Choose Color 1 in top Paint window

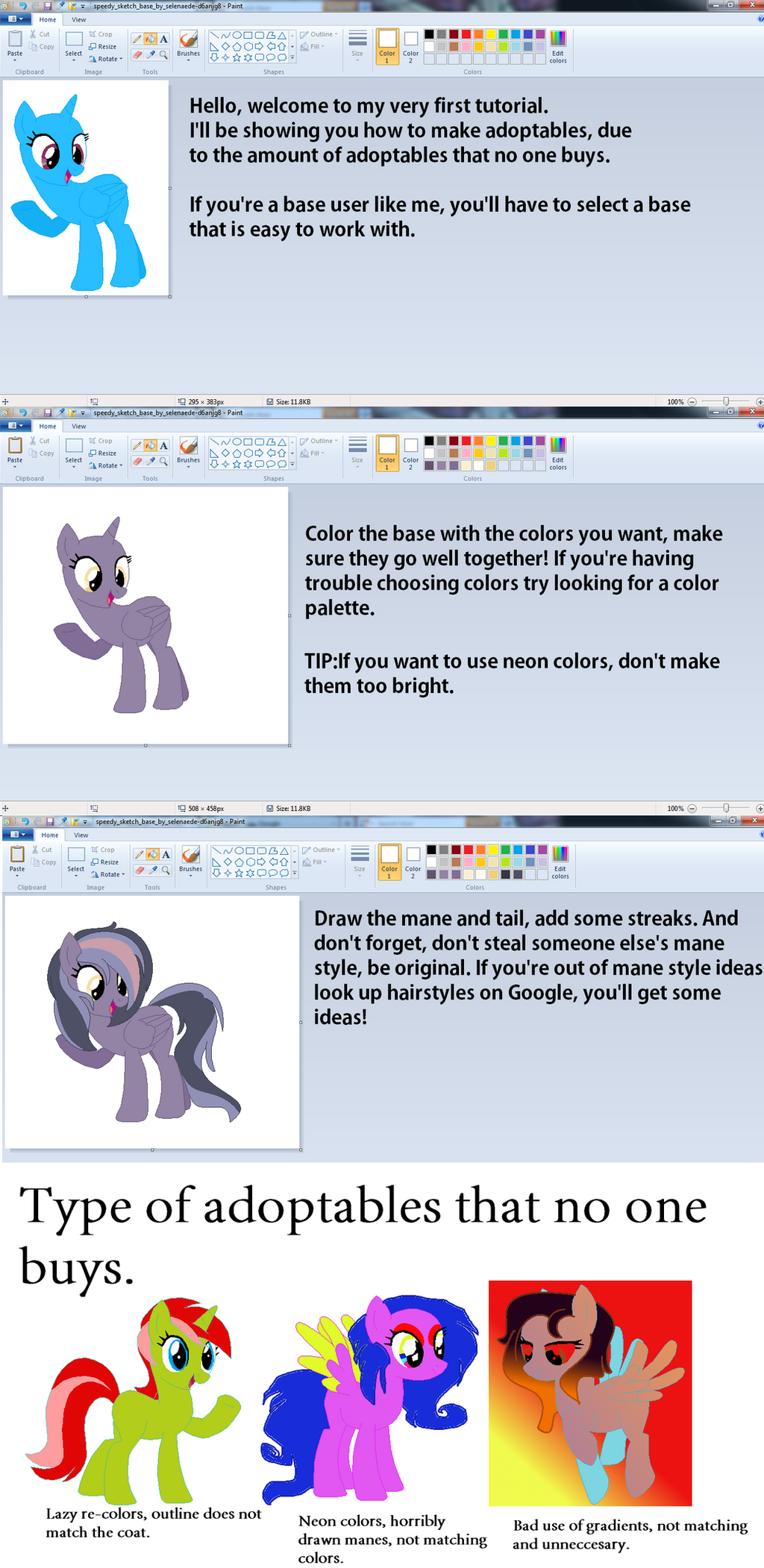(x=387, y=46)
